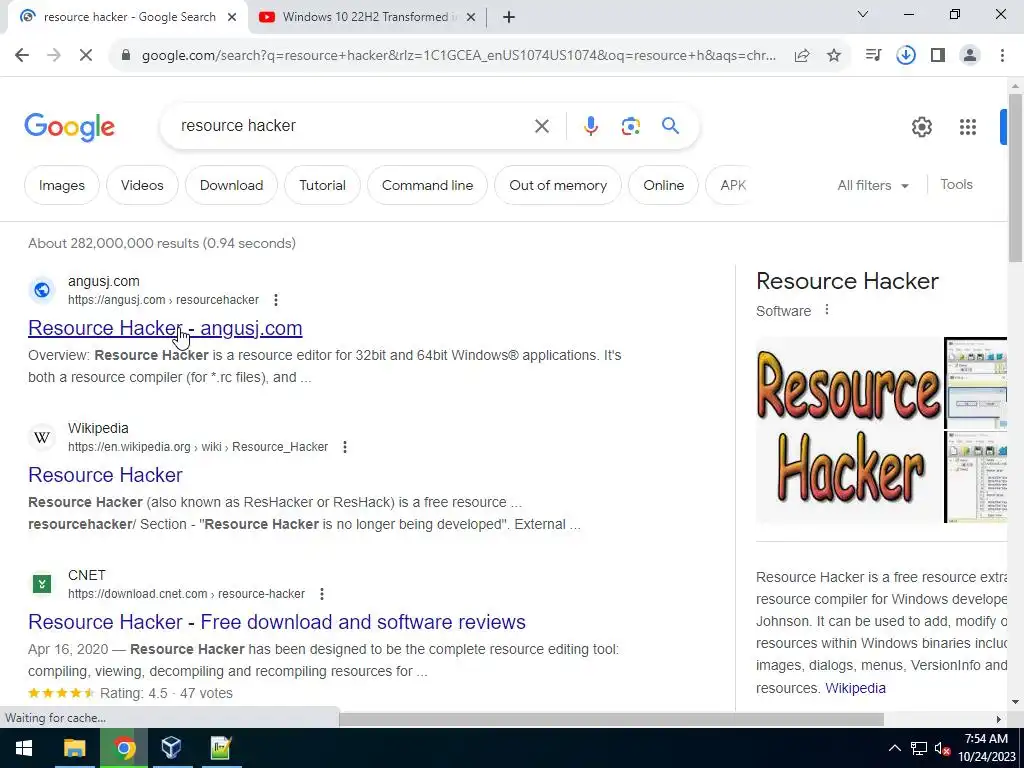The width and height of the screenshot is (1024, 768).
Task: Open a new browser tab
Action: (x=509, y=18)
